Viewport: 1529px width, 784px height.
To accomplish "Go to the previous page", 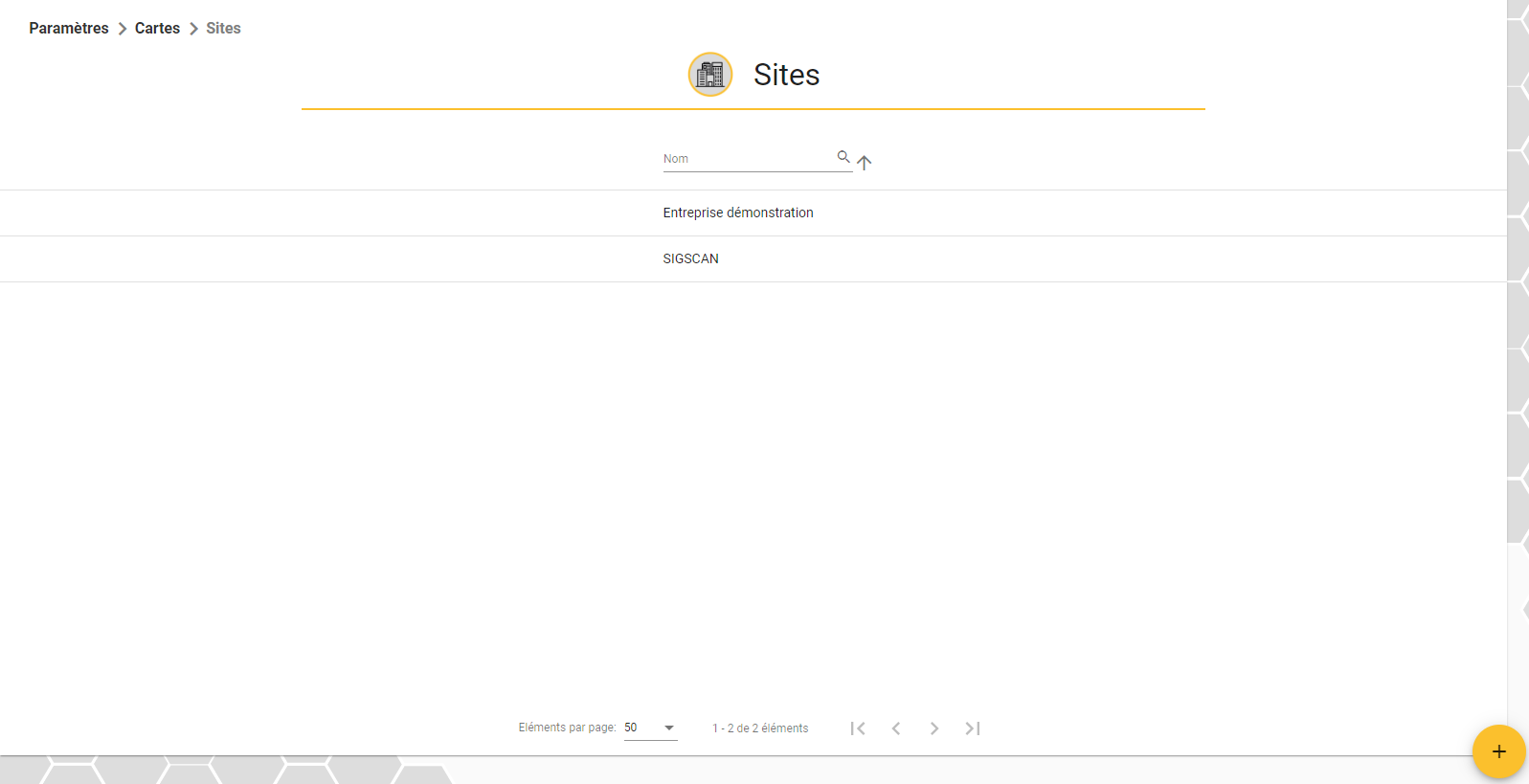I will pyautogui.click(x=896, y=728).
